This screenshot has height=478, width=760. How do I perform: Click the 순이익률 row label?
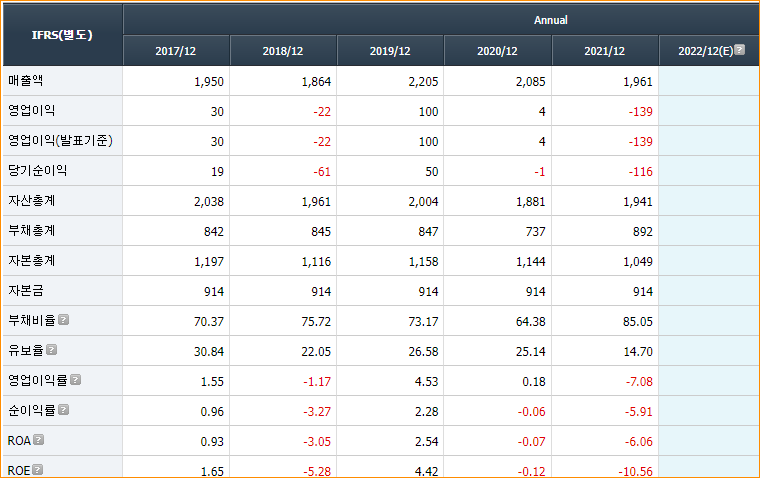[x=32, y=411]
